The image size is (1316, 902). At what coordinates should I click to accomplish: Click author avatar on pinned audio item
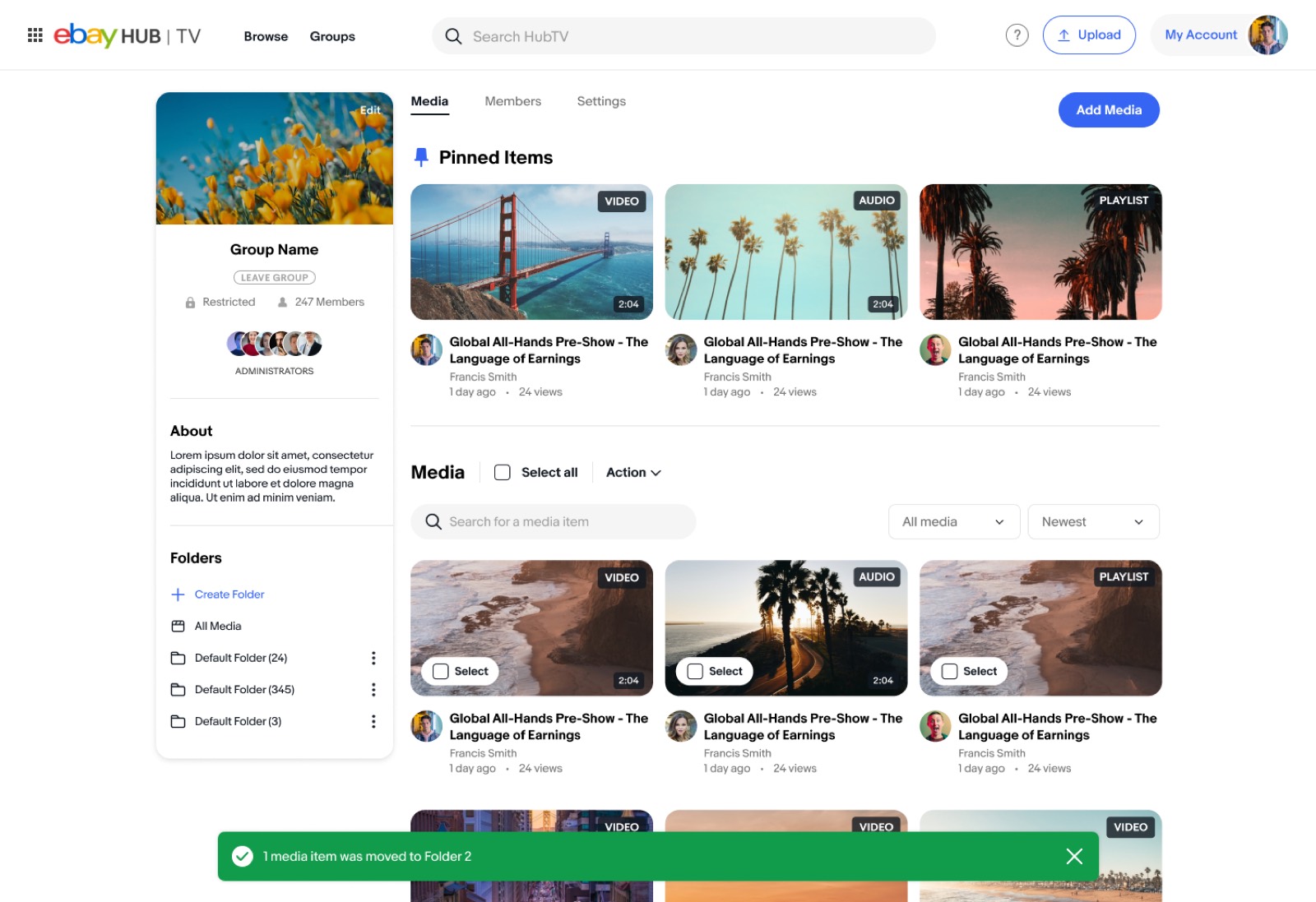pos(681,349)
